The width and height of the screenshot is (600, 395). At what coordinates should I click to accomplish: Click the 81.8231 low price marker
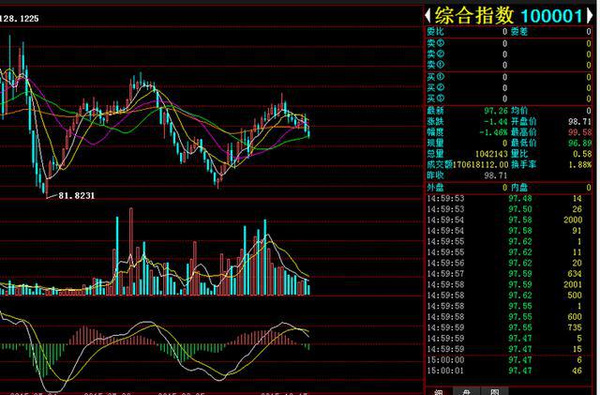click(x=76, y=196)
